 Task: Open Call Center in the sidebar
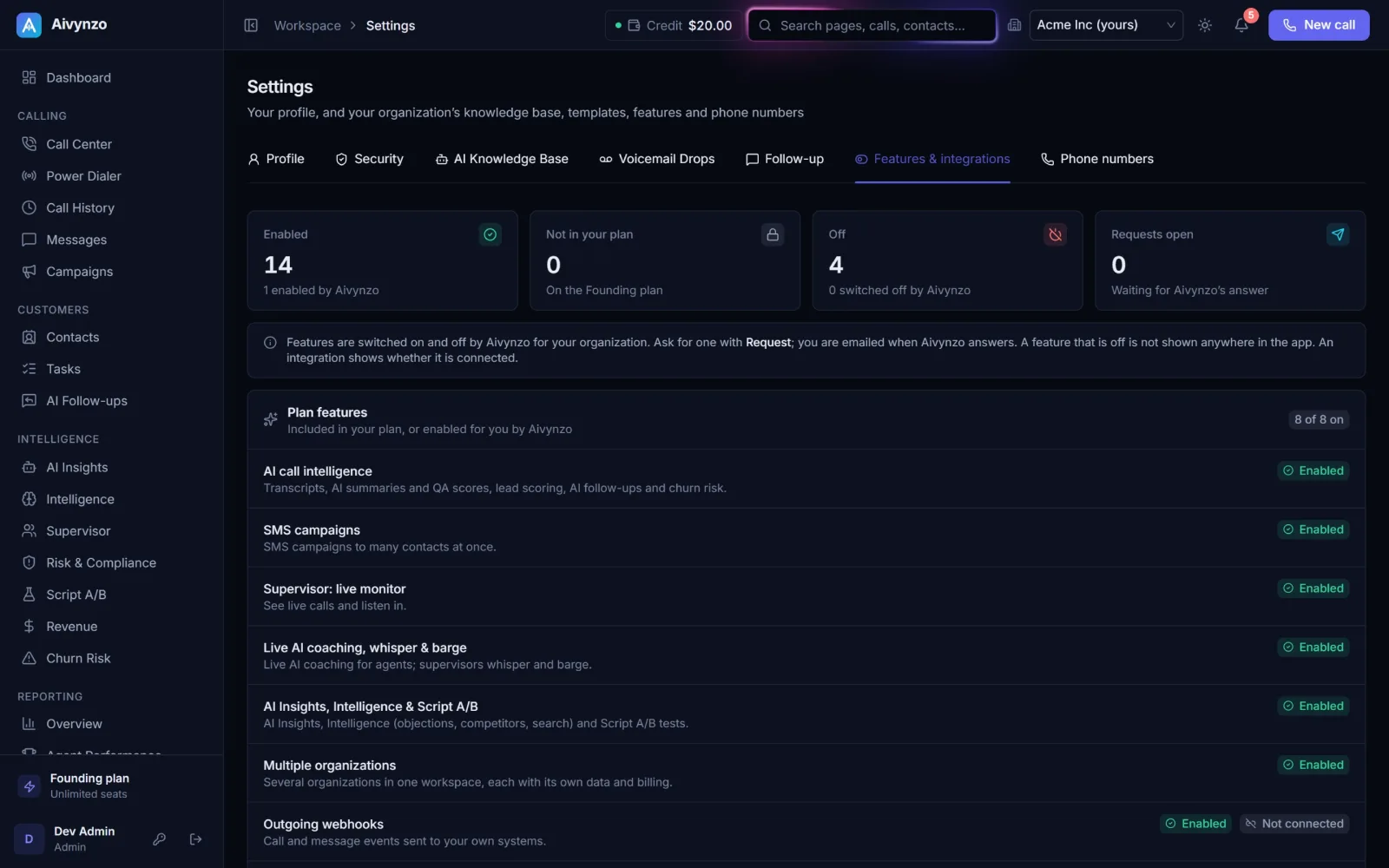(111, 144)
